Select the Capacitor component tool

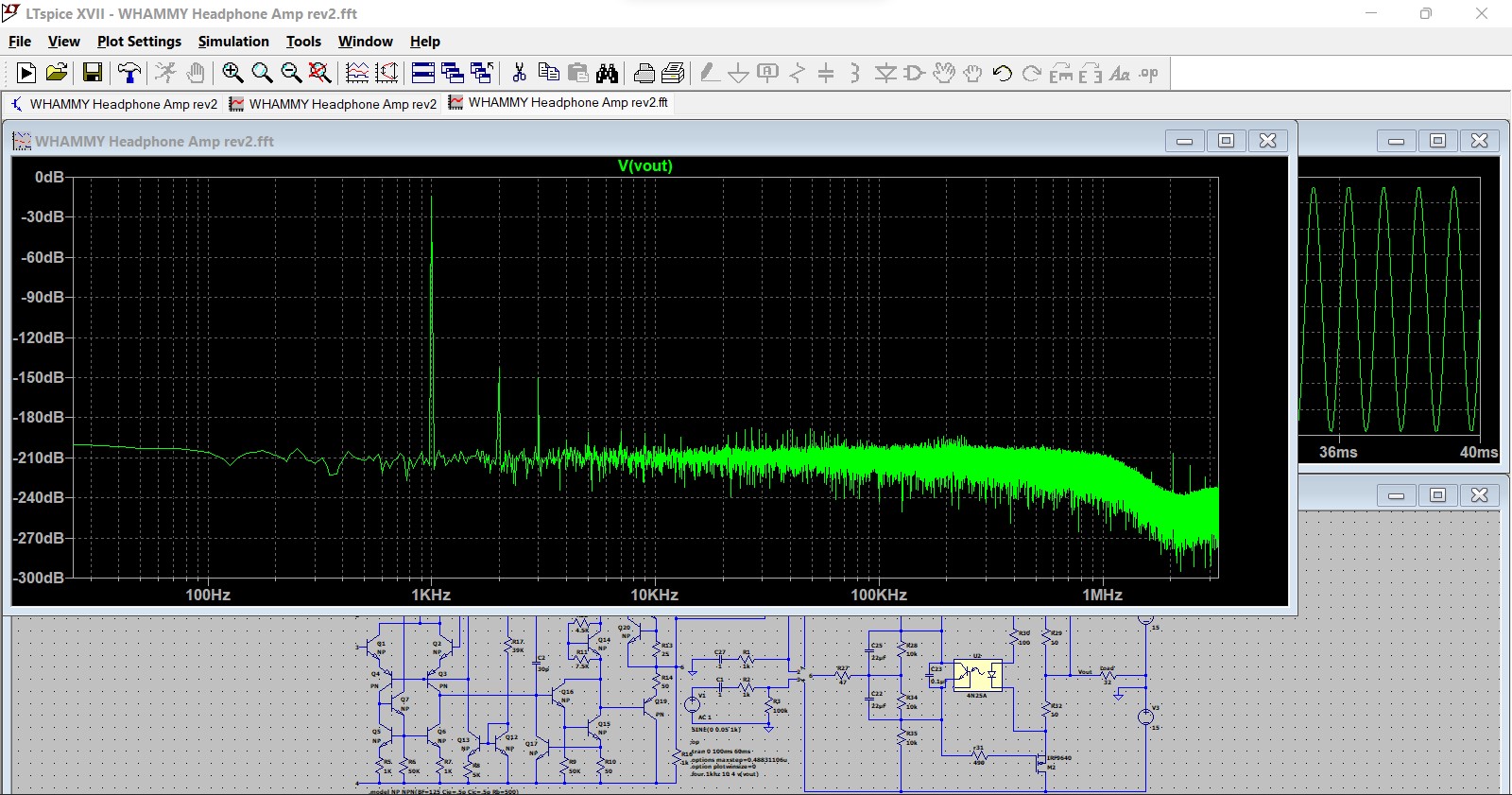point(826,73)
